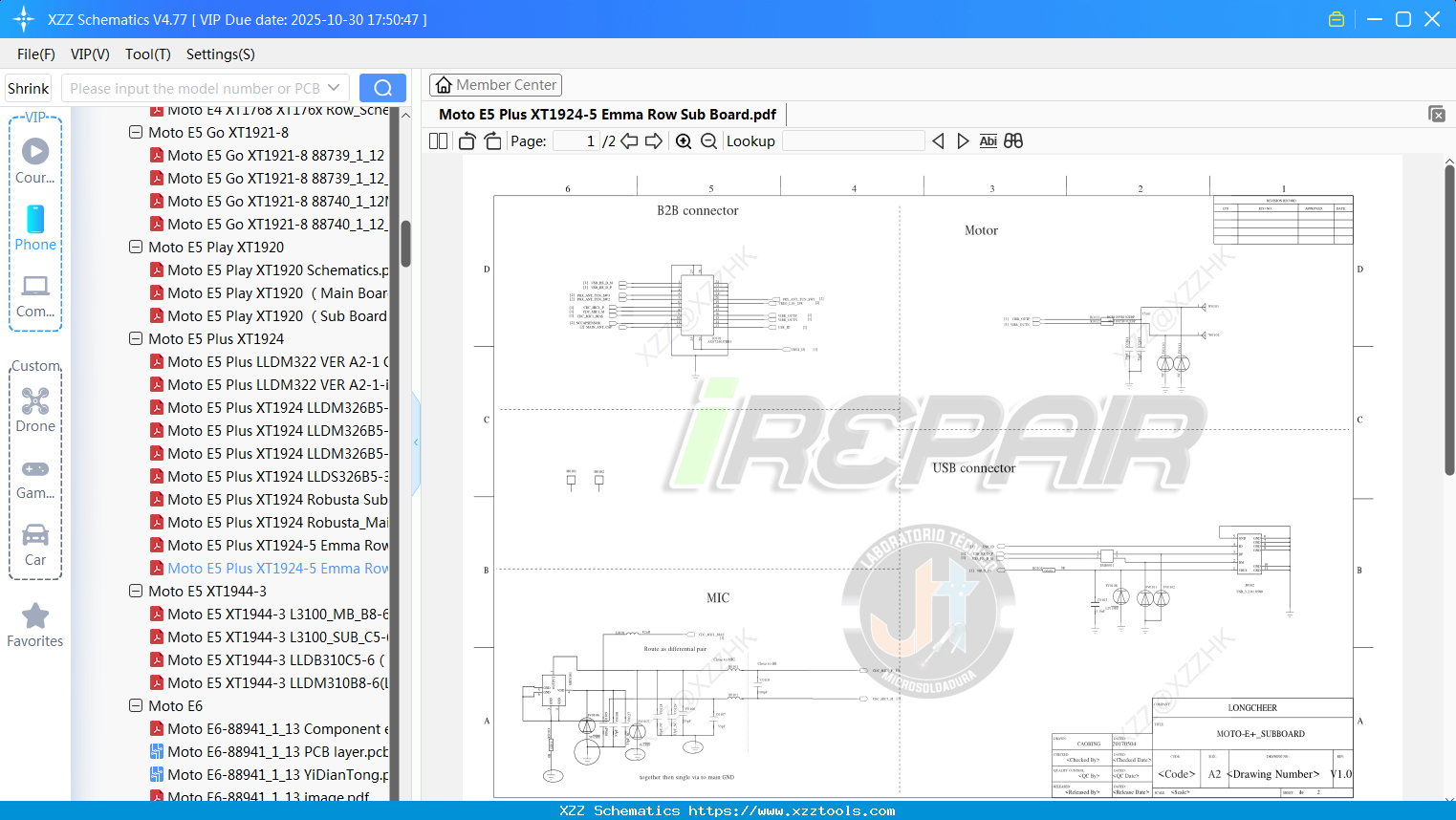1456x820 pixels.
Task: Open Moto E5 Play XT1920 Schematics file
Action: [269, 270]
